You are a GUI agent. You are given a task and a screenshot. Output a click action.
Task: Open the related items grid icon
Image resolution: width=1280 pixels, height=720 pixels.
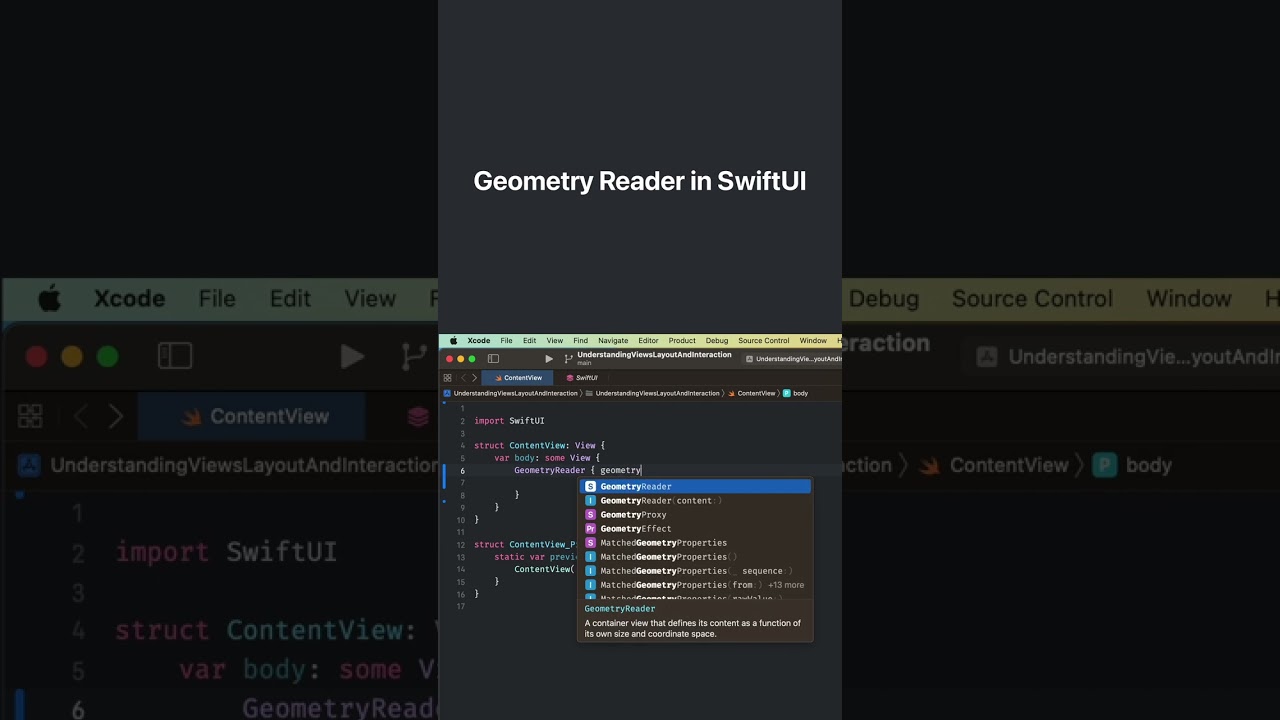[x=447, y=378]
